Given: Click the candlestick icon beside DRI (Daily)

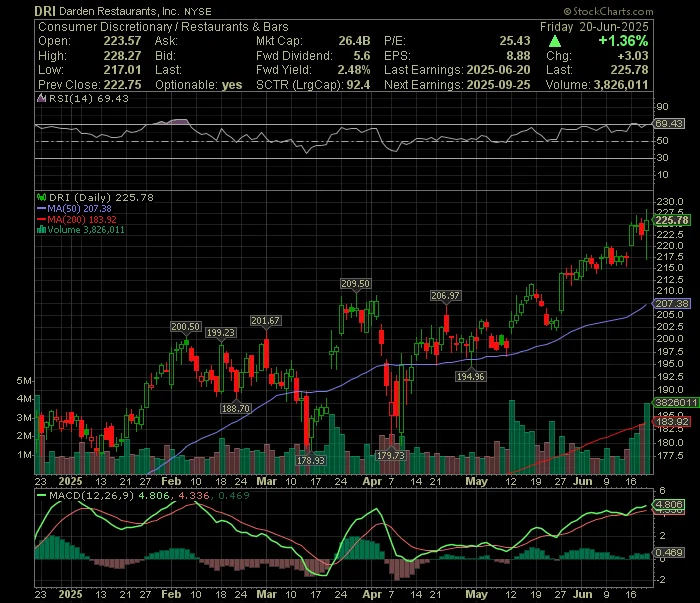Looking at the screenshot, I should pos(42,197).
